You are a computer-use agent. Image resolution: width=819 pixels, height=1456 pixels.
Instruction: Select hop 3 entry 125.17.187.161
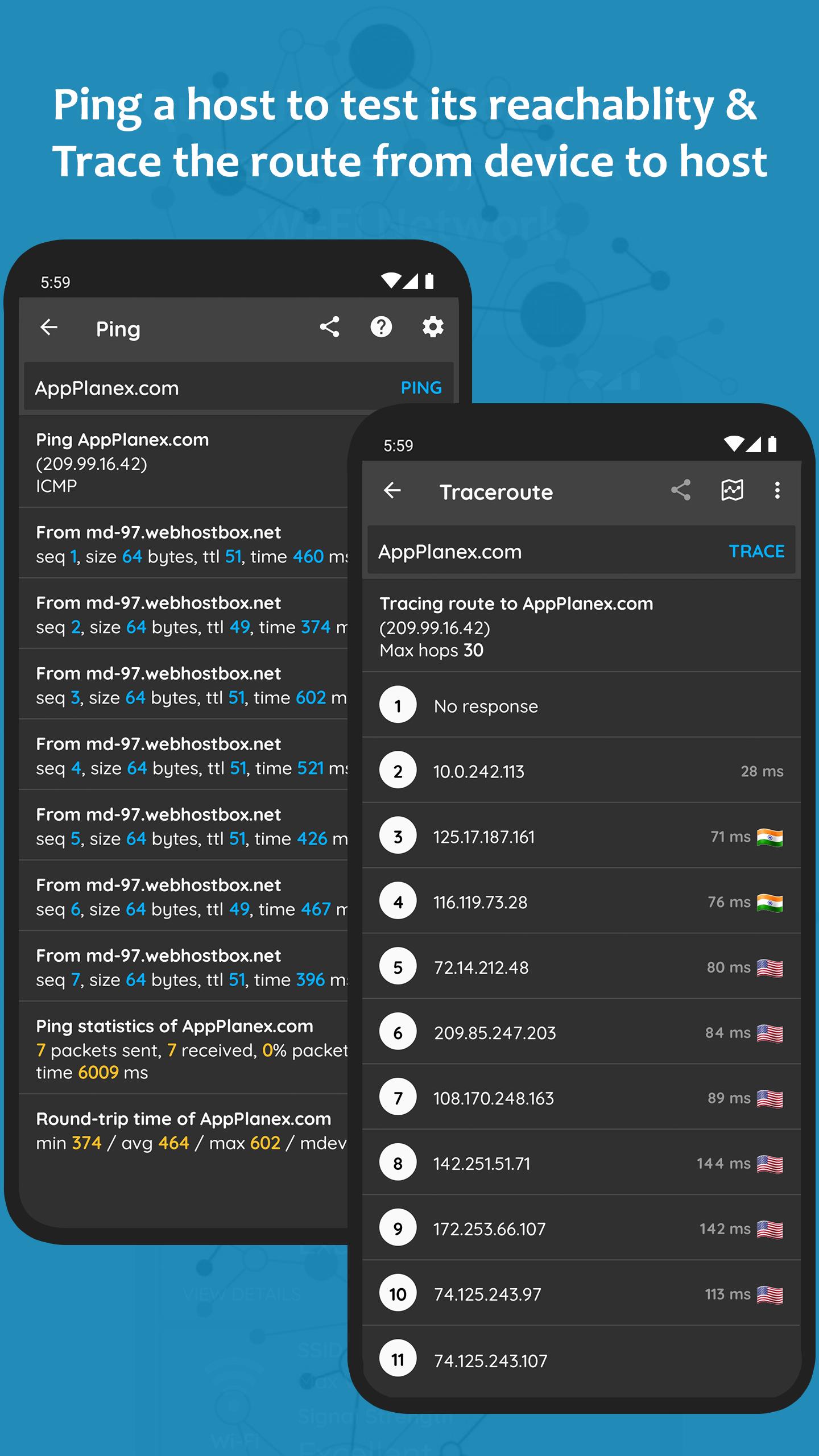coord(580,837)
